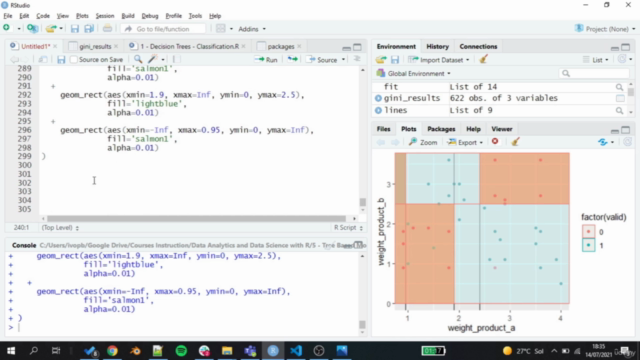Image resolution: width=640 pixels, height=360 pixels.
Task: Click legend swatch for factor 1
Action: tap(588, 245)
